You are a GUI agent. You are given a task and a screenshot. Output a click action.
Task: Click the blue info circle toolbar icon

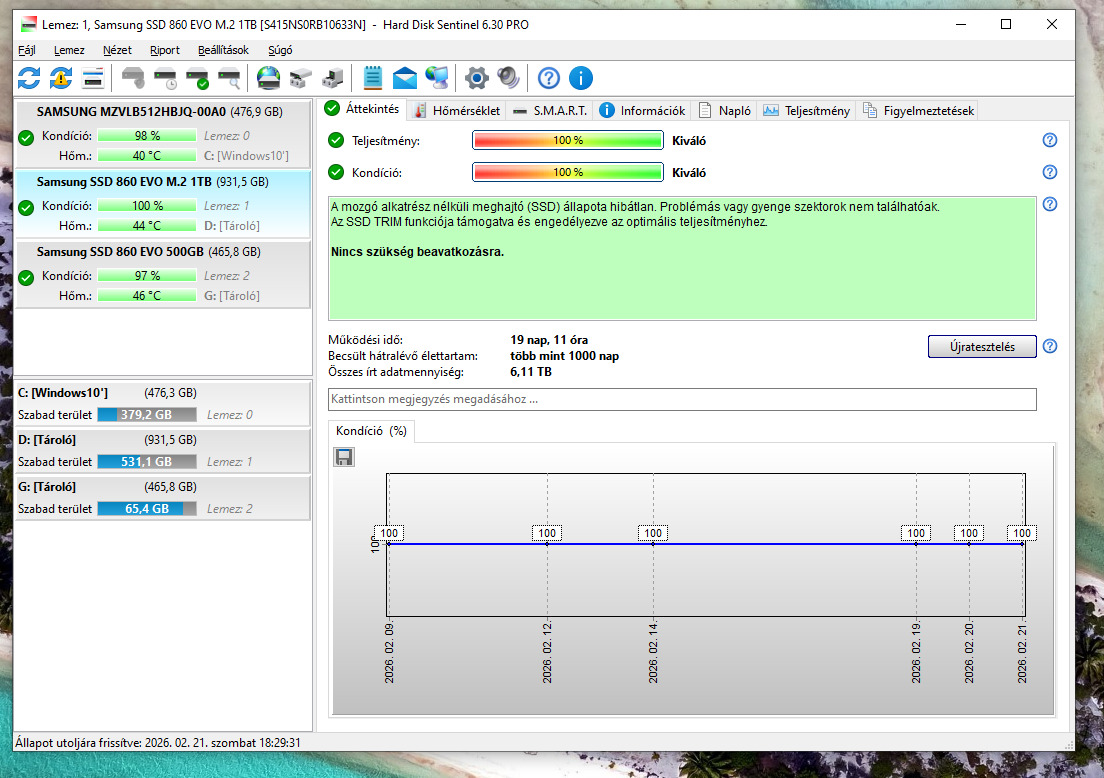[x=581, y=78]
